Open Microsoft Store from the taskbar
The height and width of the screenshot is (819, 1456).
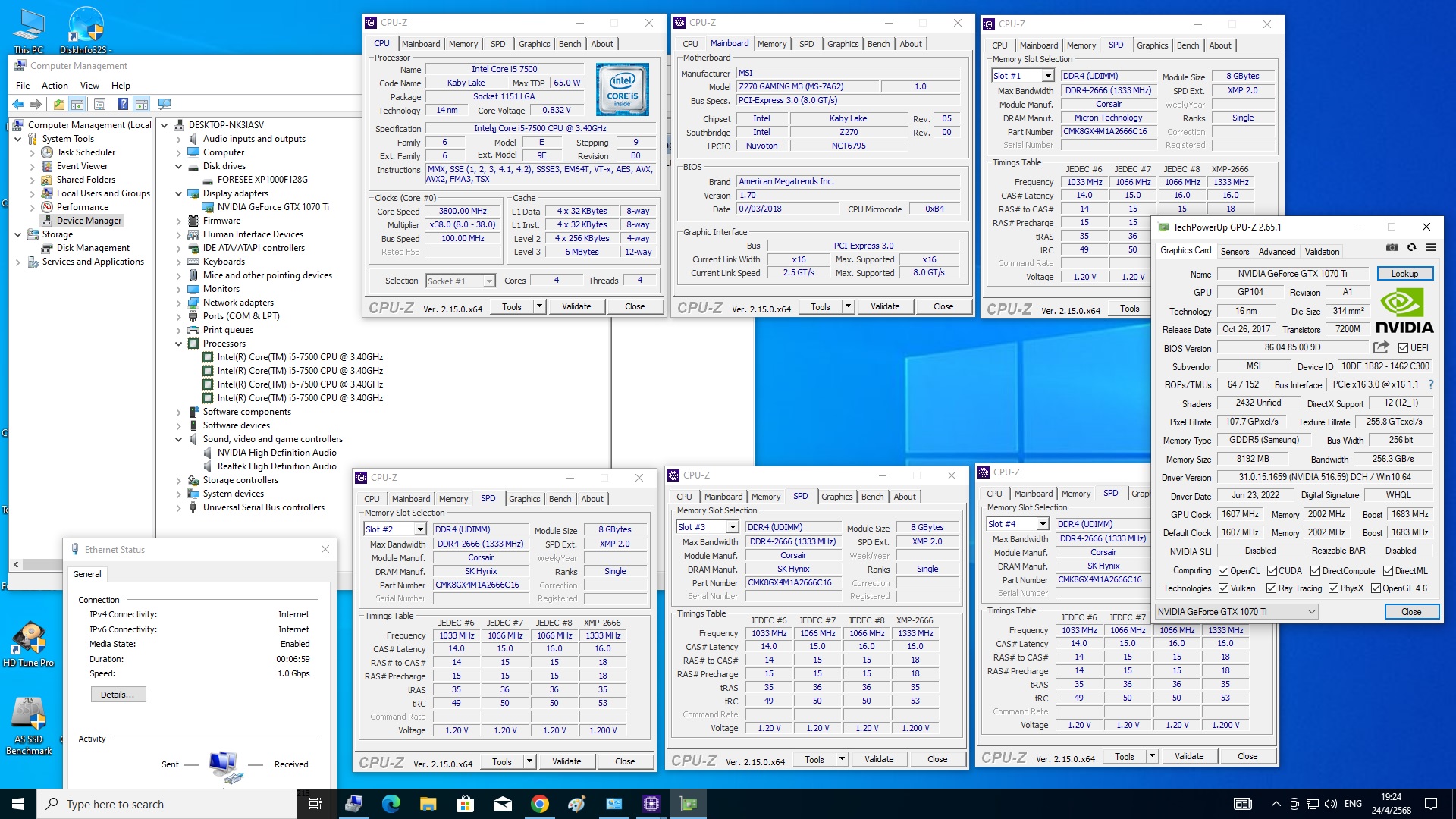[x=465, y=804]
